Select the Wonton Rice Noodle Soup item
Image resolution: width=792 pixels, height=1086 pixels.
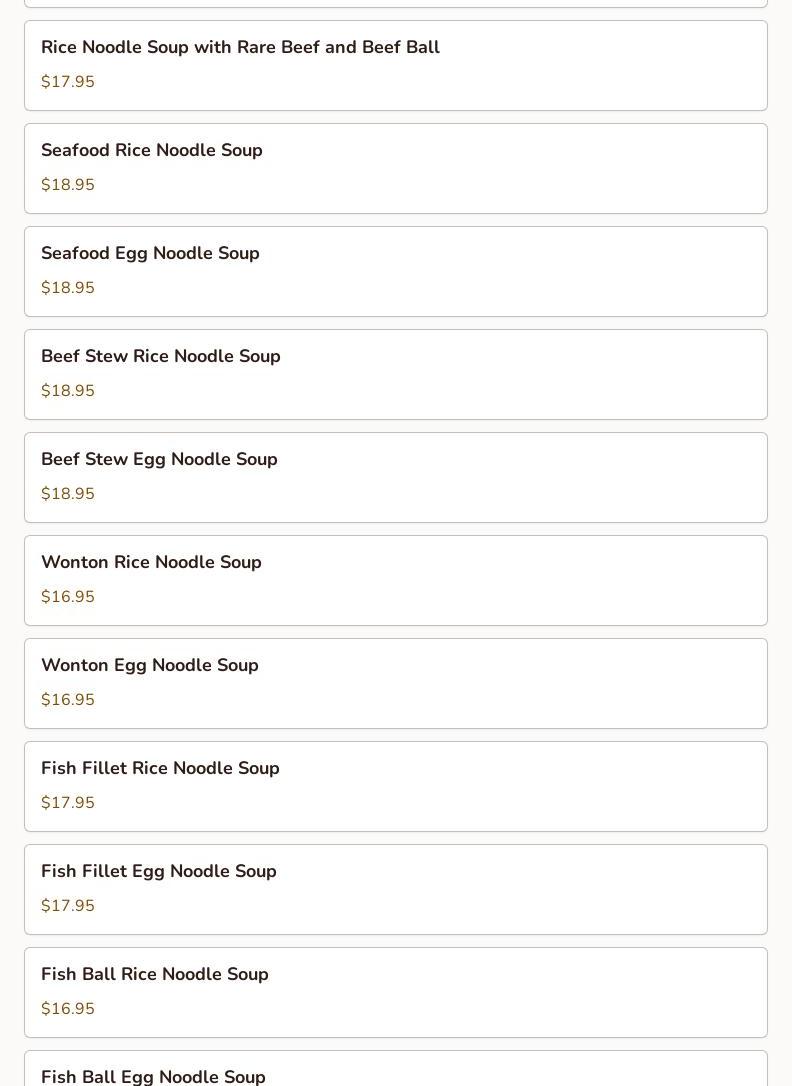click(x=151, y=563)
